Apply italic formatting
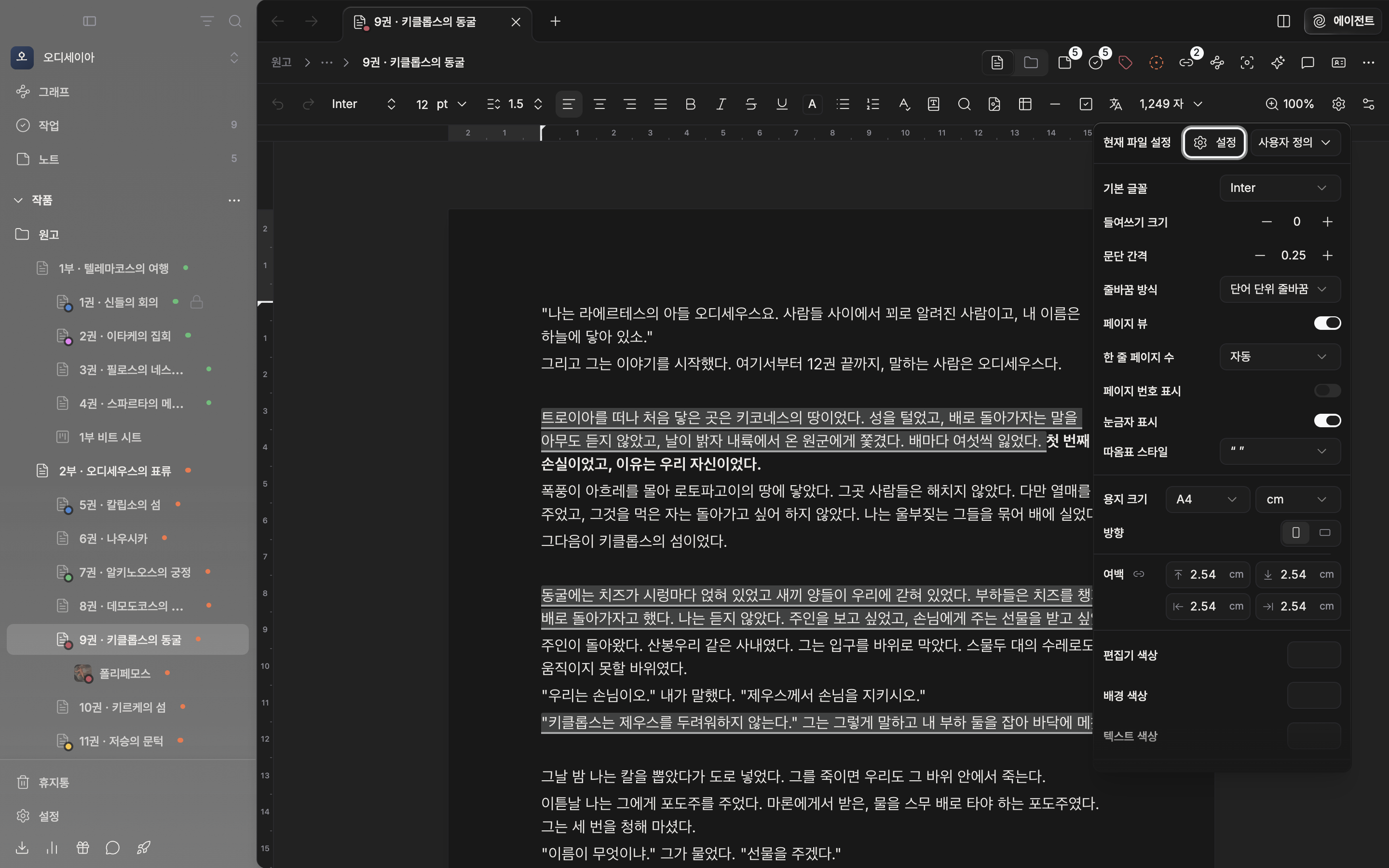The width and height of the screenshot is (1389, 868). pyautogui.click(x=721, y=104)
